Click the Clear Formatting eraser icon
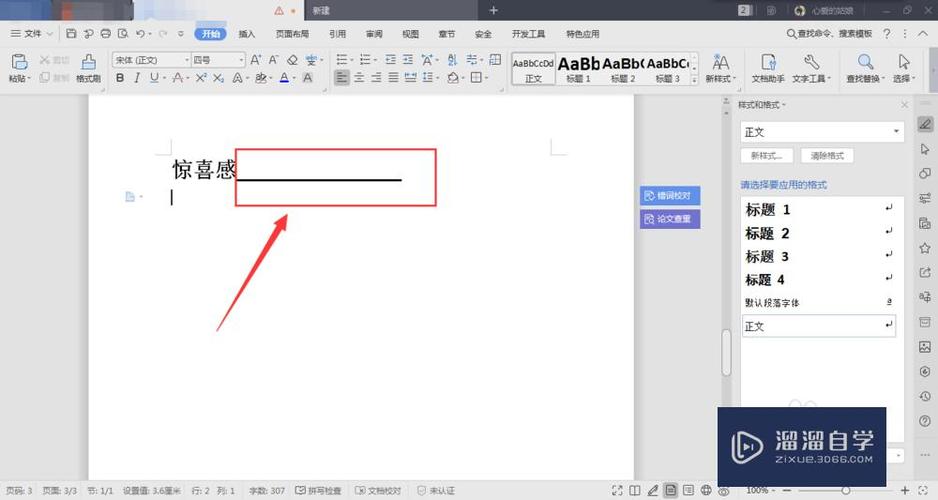 coord(292,60)
